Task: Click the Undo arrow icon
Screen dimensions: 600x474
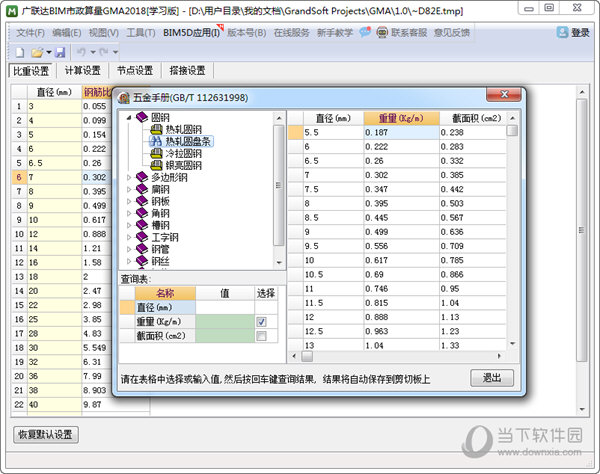Action: click(81, 52)
